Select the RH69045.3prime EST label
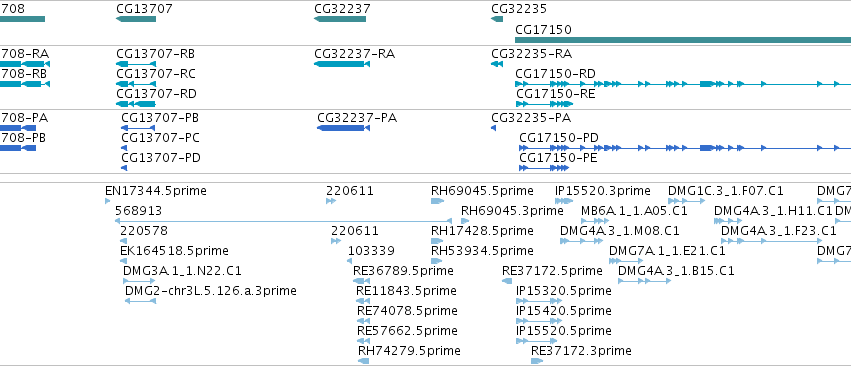 (x=512, y=211)
